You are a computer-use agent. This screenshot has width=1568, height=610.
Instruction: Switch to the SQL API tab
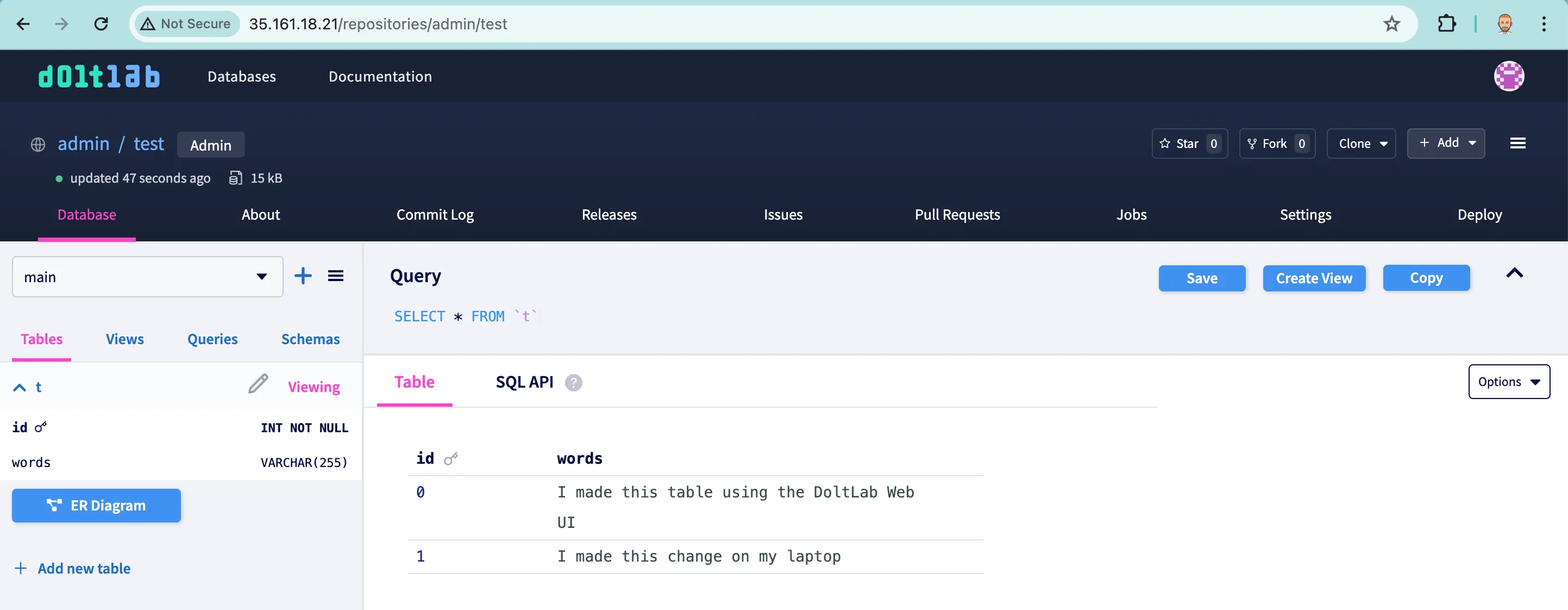524,382
